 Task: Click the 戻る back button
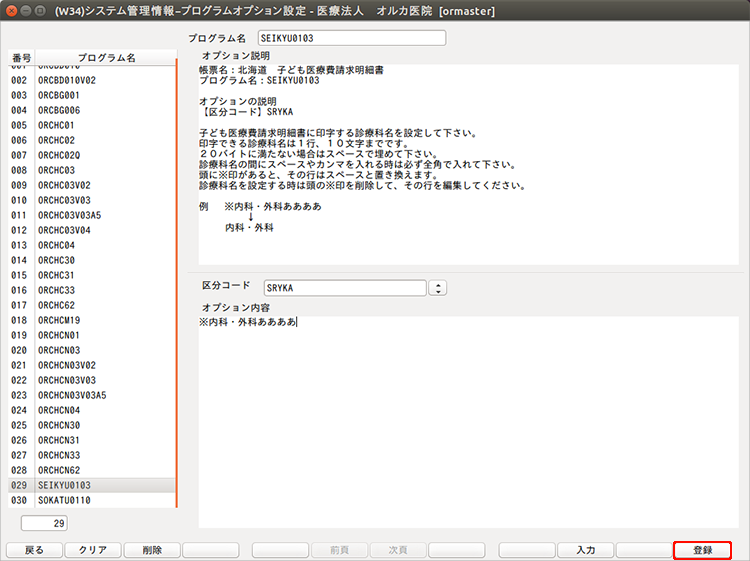point(34,550)
